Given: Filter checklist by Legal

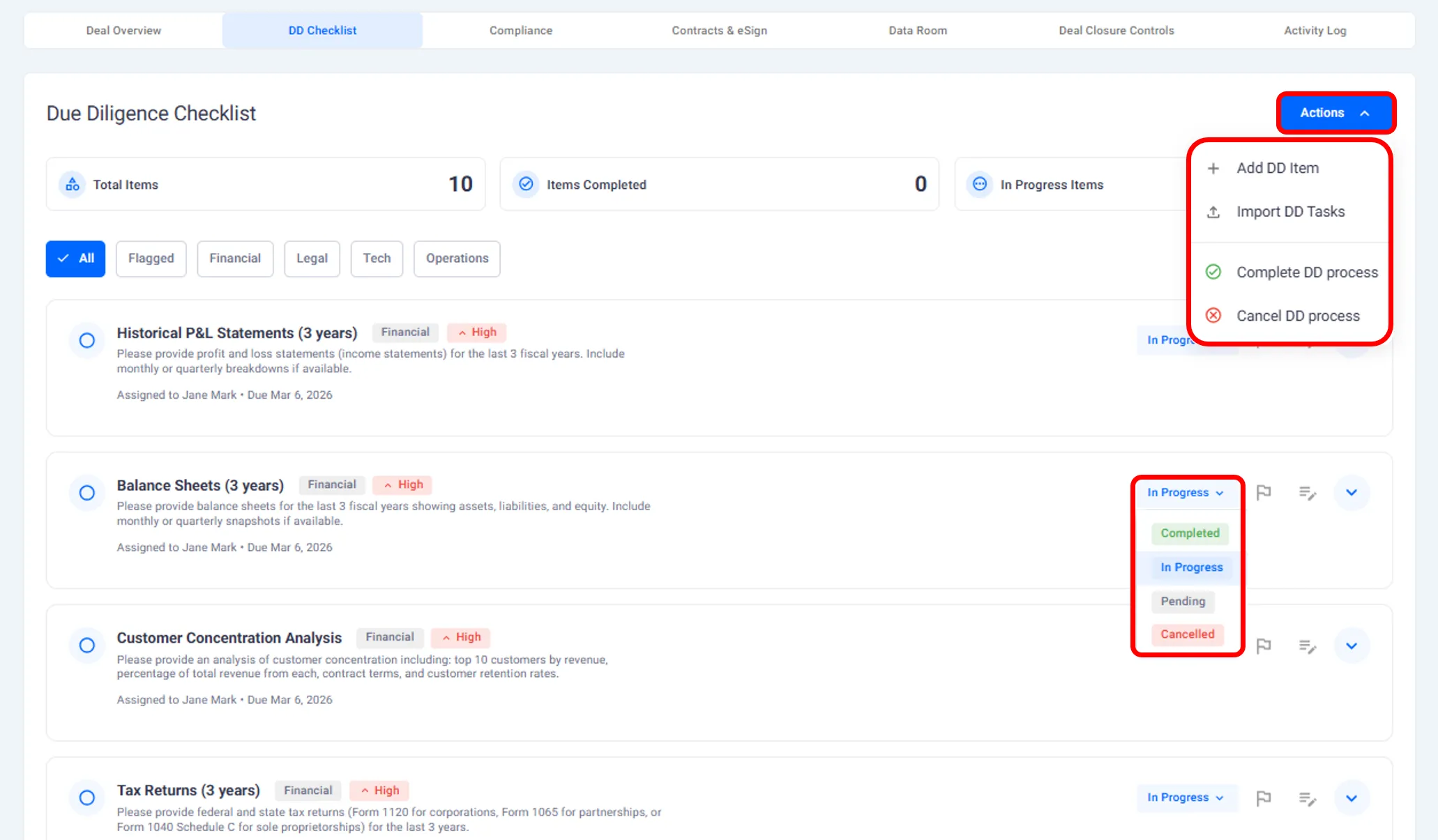Looking at the screenshot, I should [x=311, y=259].
